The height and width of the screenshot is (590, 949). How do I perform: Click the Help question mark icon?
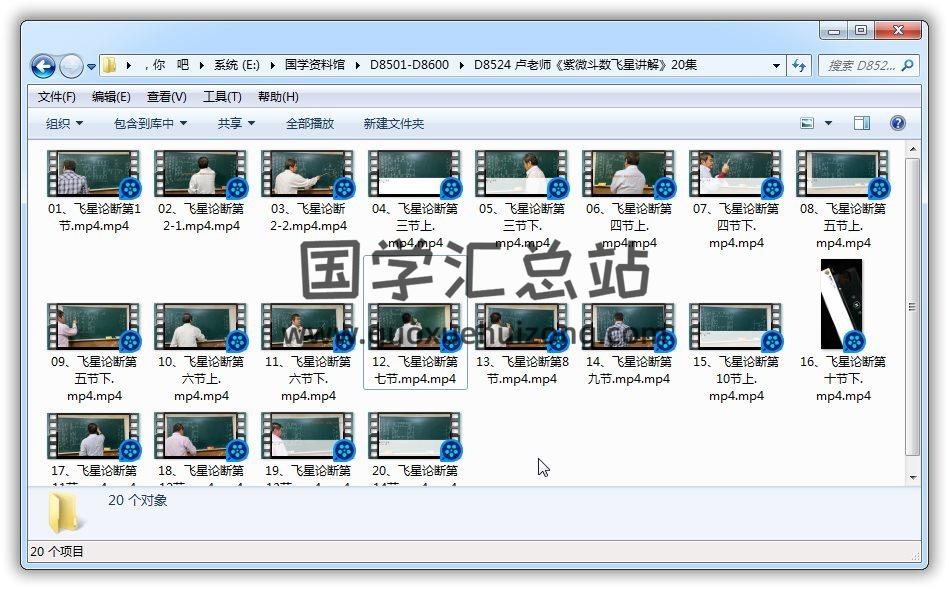[897, 122]
